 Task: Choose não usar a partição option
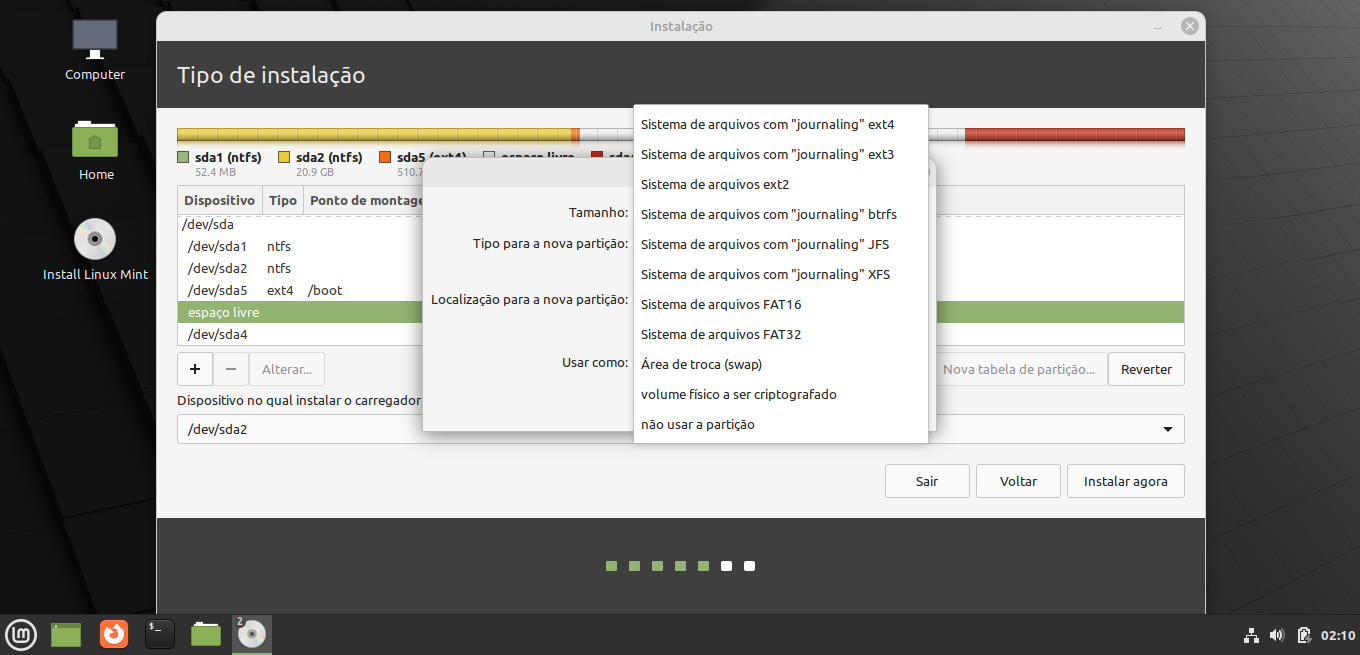pos(780,425)
